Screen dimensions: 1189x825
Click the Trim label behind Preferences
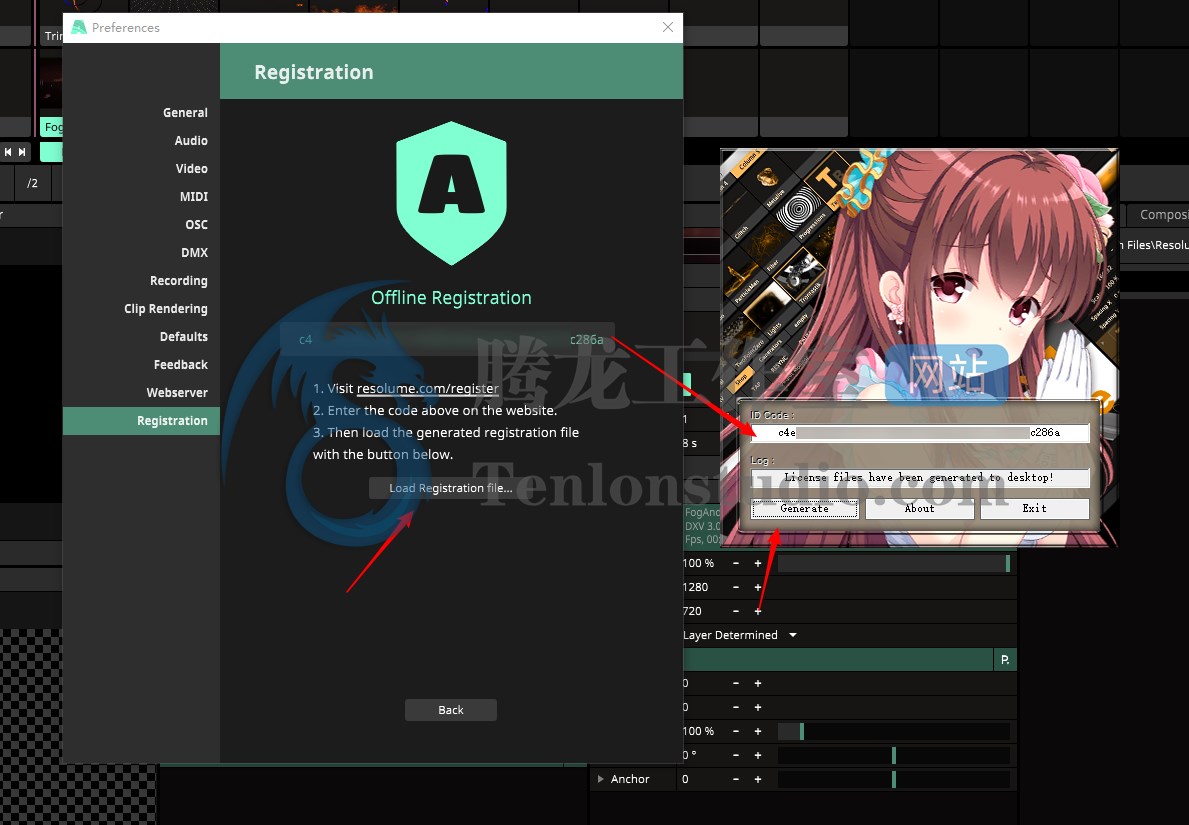(x=52, y=36)
